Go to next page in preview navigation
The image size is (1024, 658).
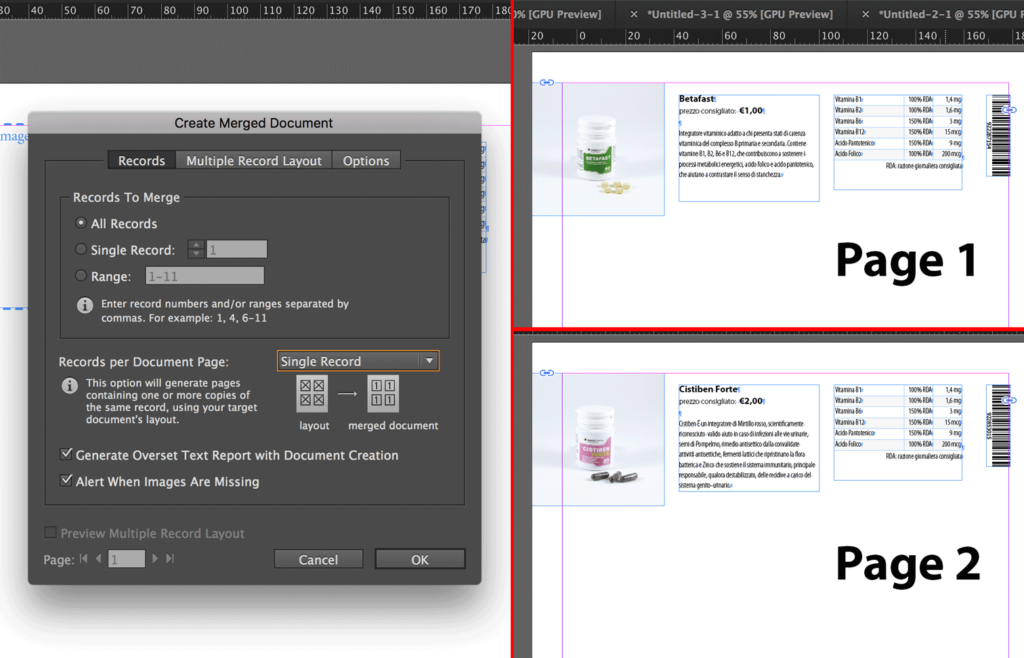pyautogui.click(x=155, y=559)
